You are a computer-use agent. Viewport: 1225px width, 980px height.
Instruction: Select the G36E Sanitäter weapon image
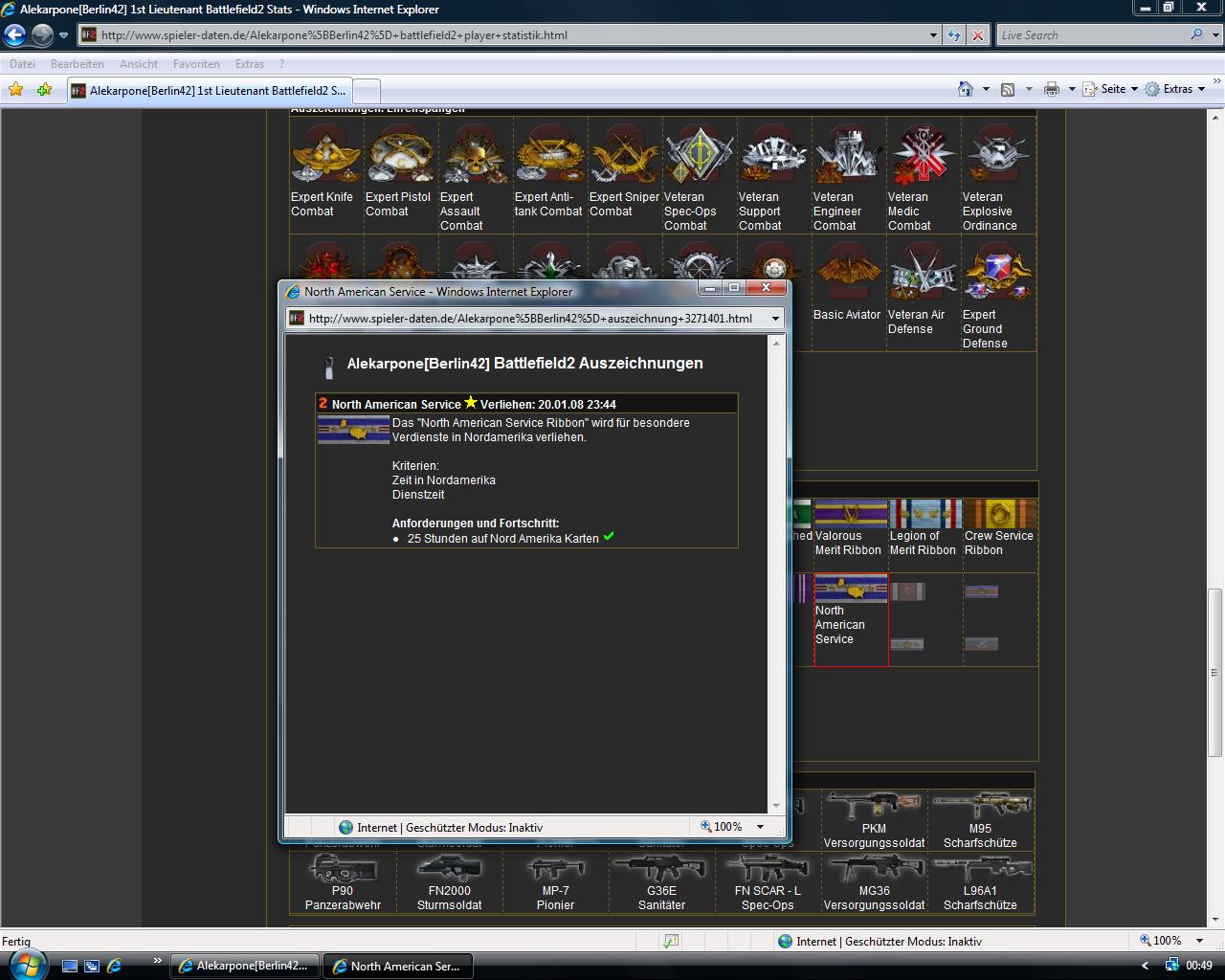tap(661, 869)
